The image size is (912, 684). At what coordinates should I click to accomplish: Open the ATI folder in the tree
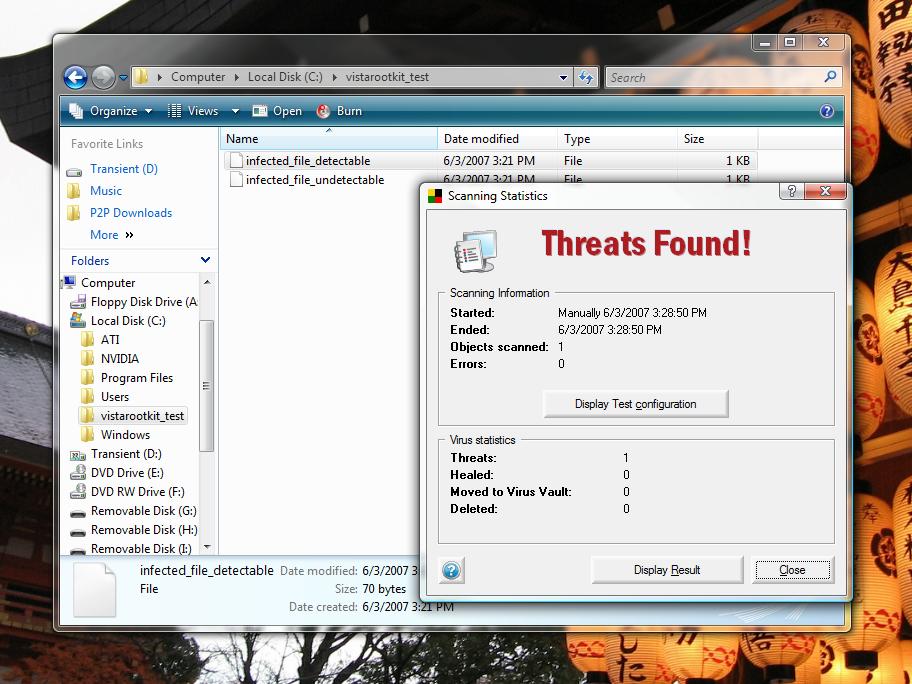[x=110, y=340]
